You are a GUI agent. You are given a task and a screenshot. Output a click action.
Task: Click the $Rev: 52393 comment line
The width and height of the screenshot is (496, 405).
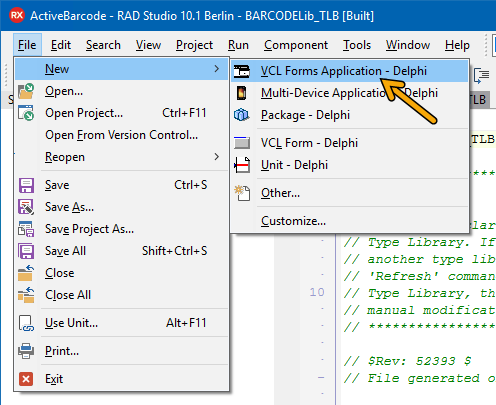click(407, 361)
